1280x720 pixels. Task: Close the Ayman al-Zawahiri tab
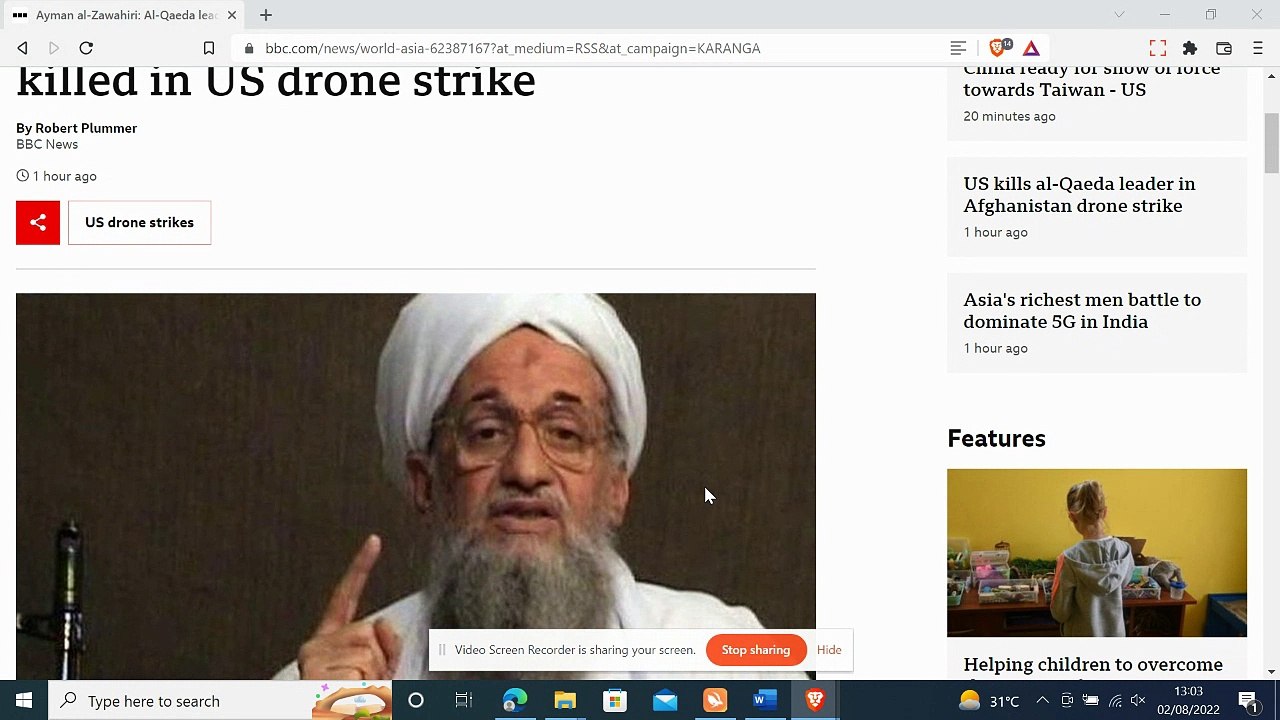232,15
